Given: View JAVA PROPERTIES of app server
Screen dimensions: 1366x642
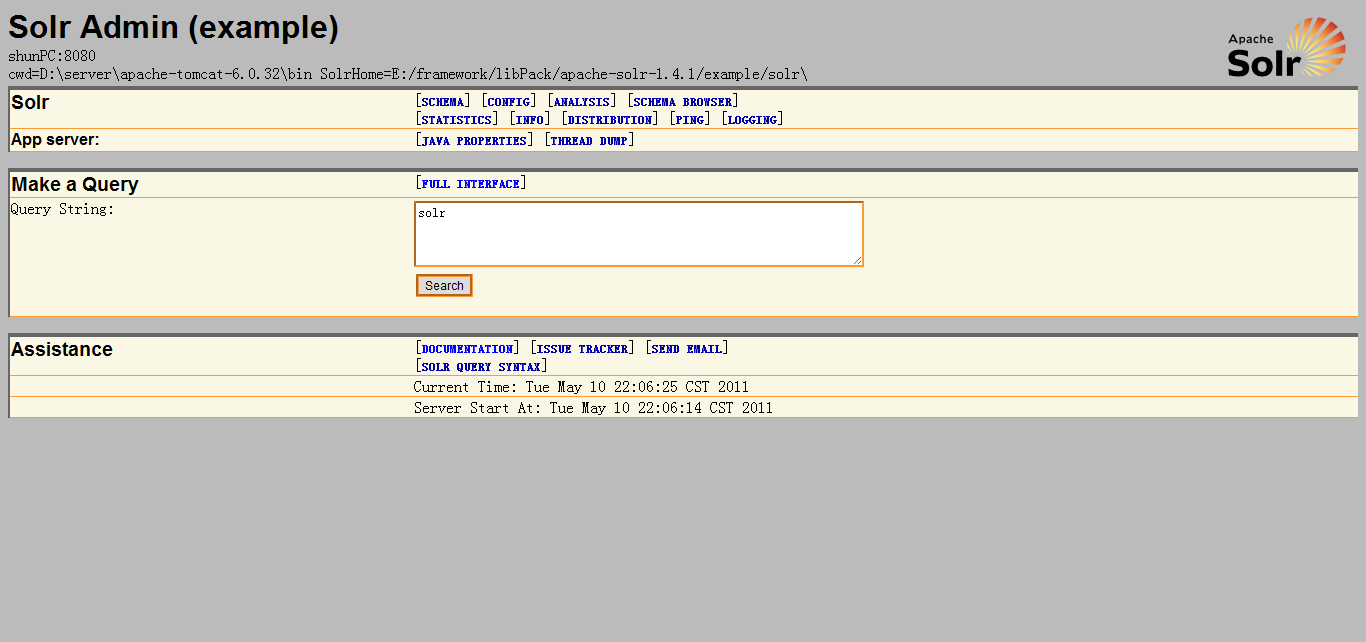Looking at the screenshot, I should [475, 141].
